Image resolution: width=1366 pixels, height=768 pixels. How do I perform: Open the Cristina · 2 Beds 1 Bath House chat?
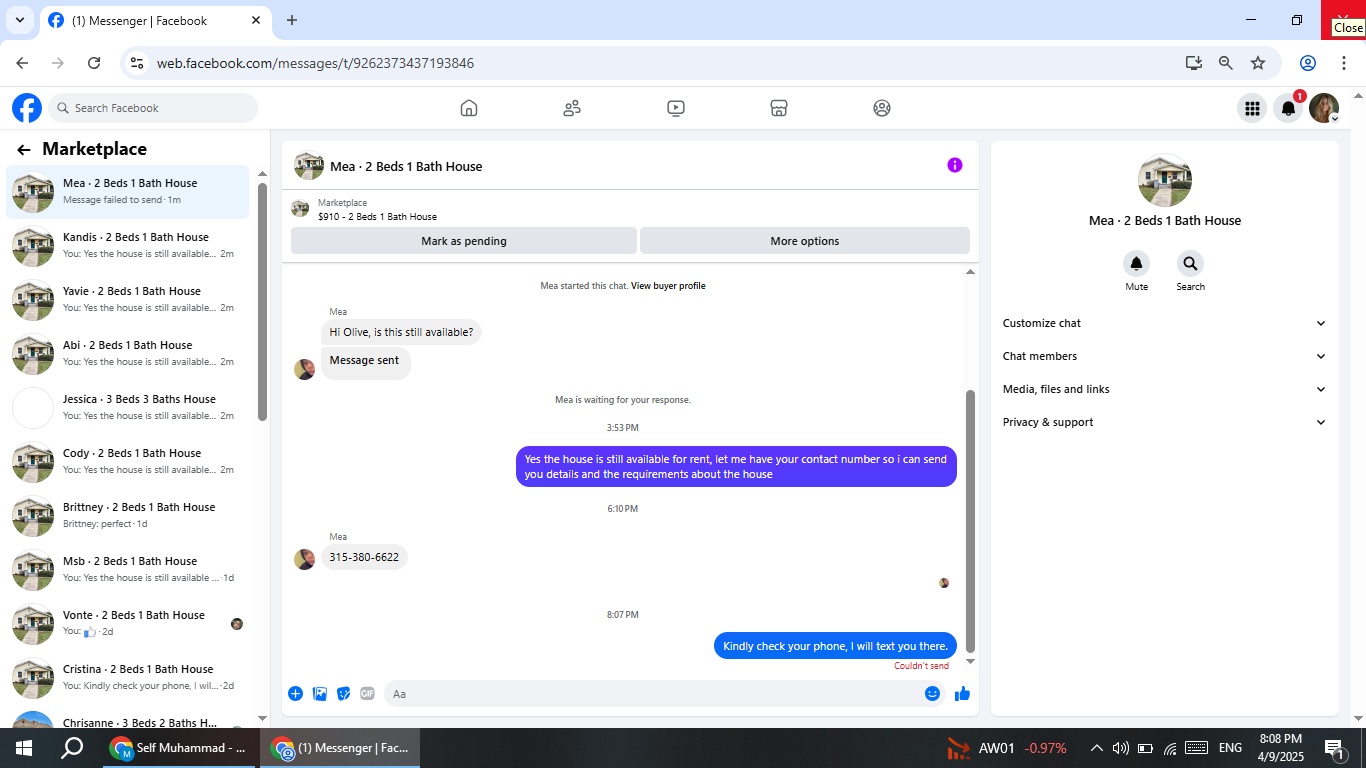128,677
